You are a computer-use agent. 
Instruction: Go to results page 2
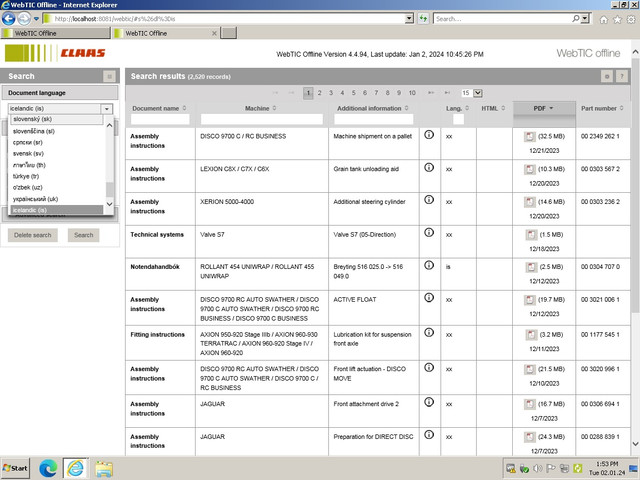[319, 93]
